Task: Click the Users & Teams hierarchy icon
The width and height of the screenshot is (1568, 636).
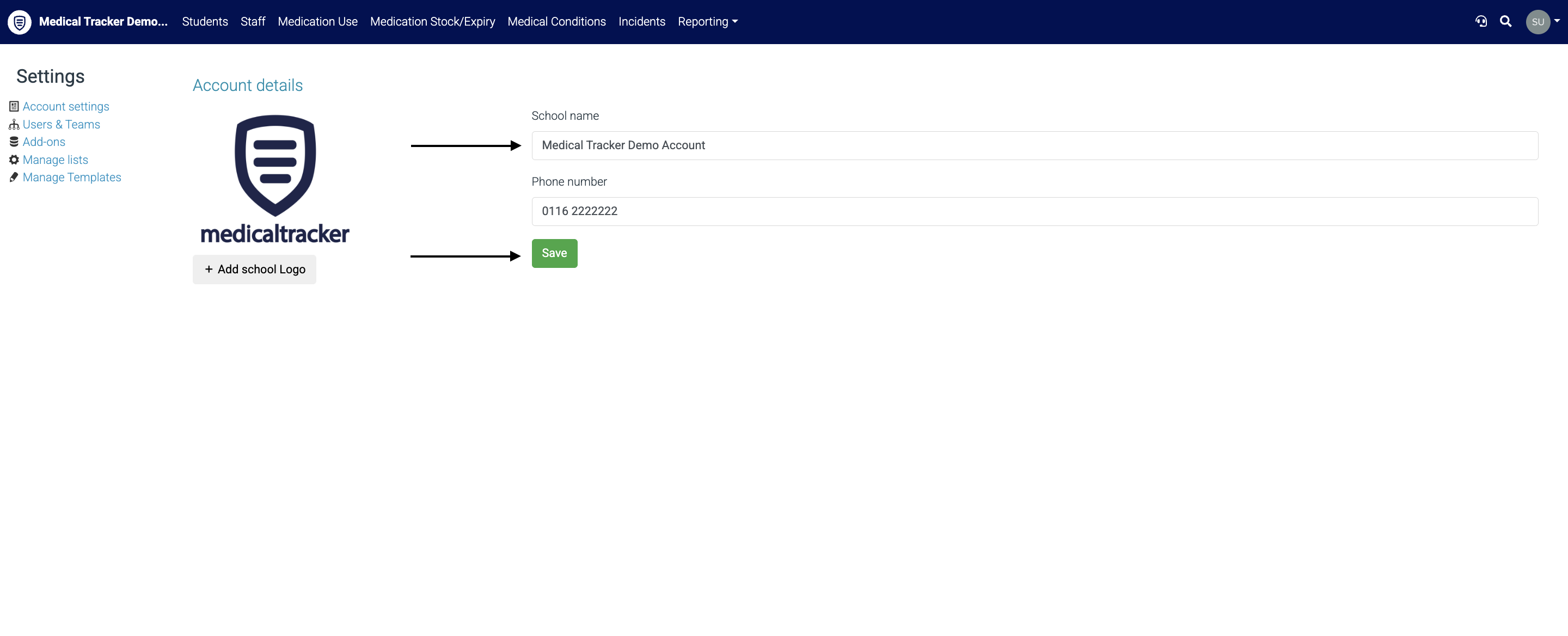Action: tap(14, 124)
